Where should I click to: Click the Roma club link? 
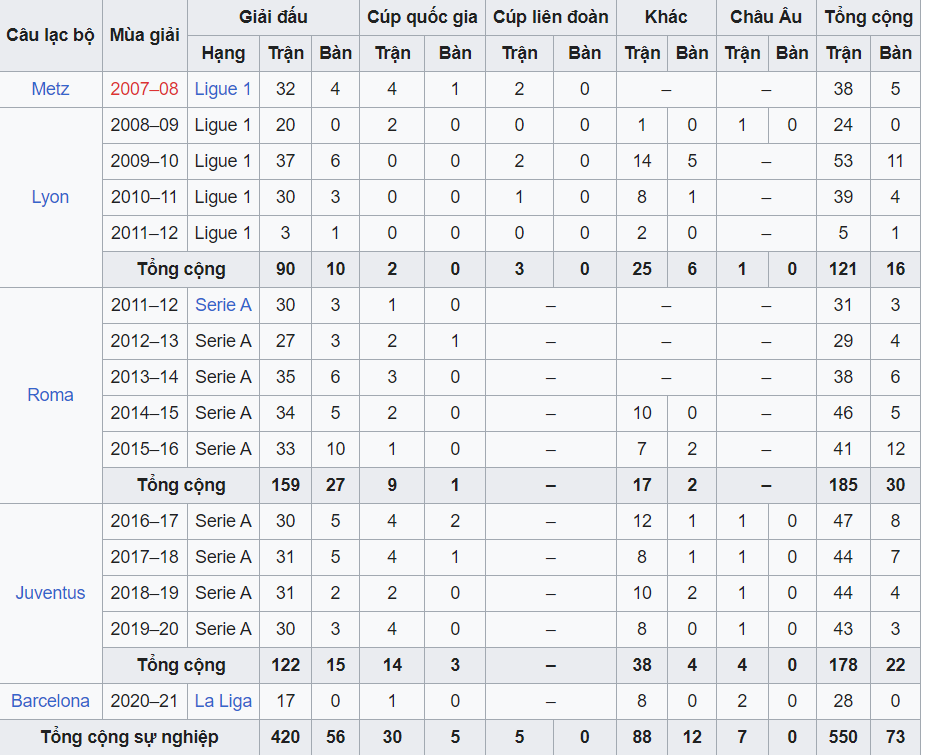pyautogui.click(x=50, y=395)
